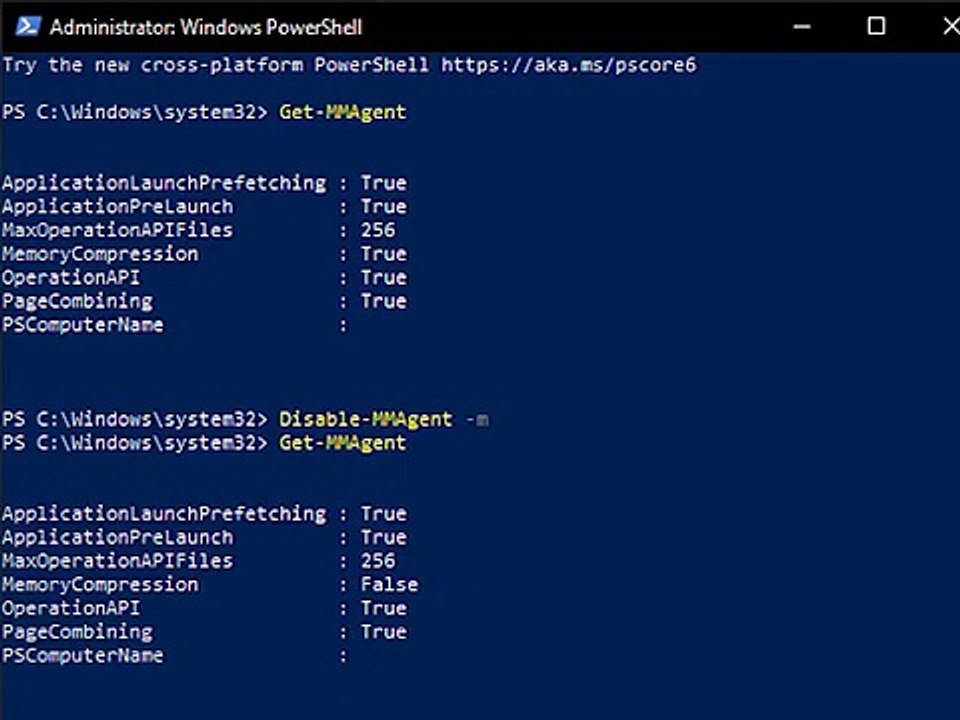Click the MemoryCompression True value
960x720 pixels.
[x=384, y=254]
